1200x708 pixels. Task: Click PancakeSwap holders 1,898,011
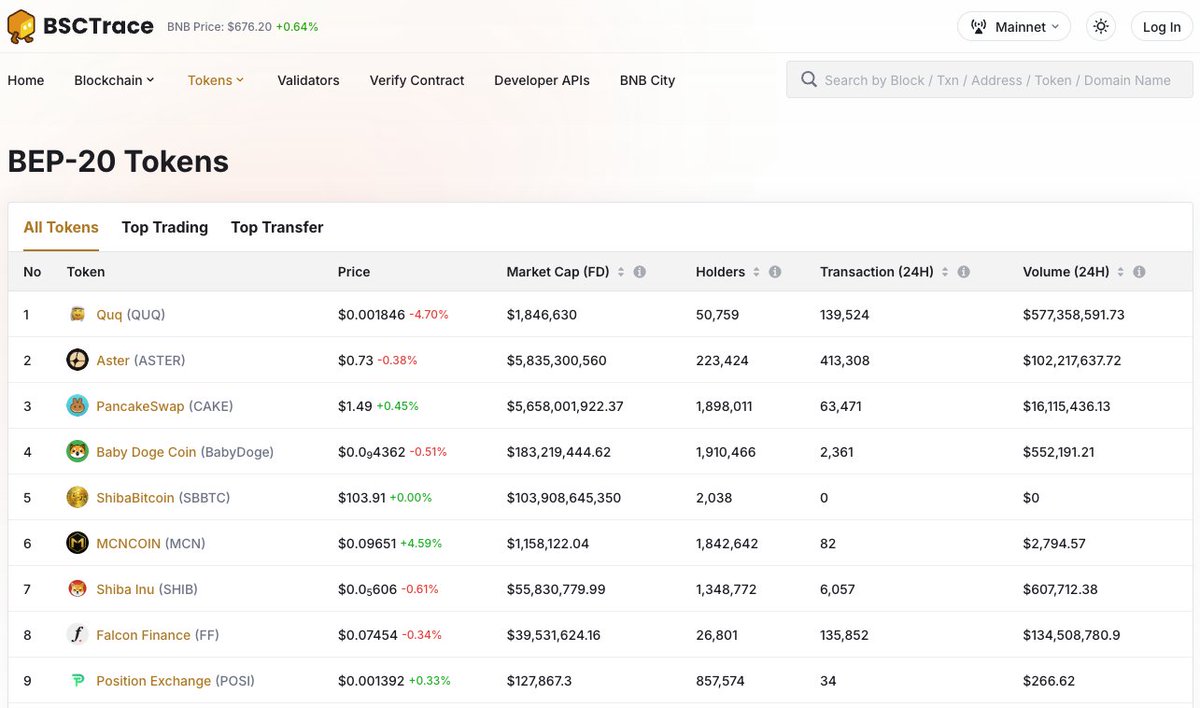click(724, 406)
